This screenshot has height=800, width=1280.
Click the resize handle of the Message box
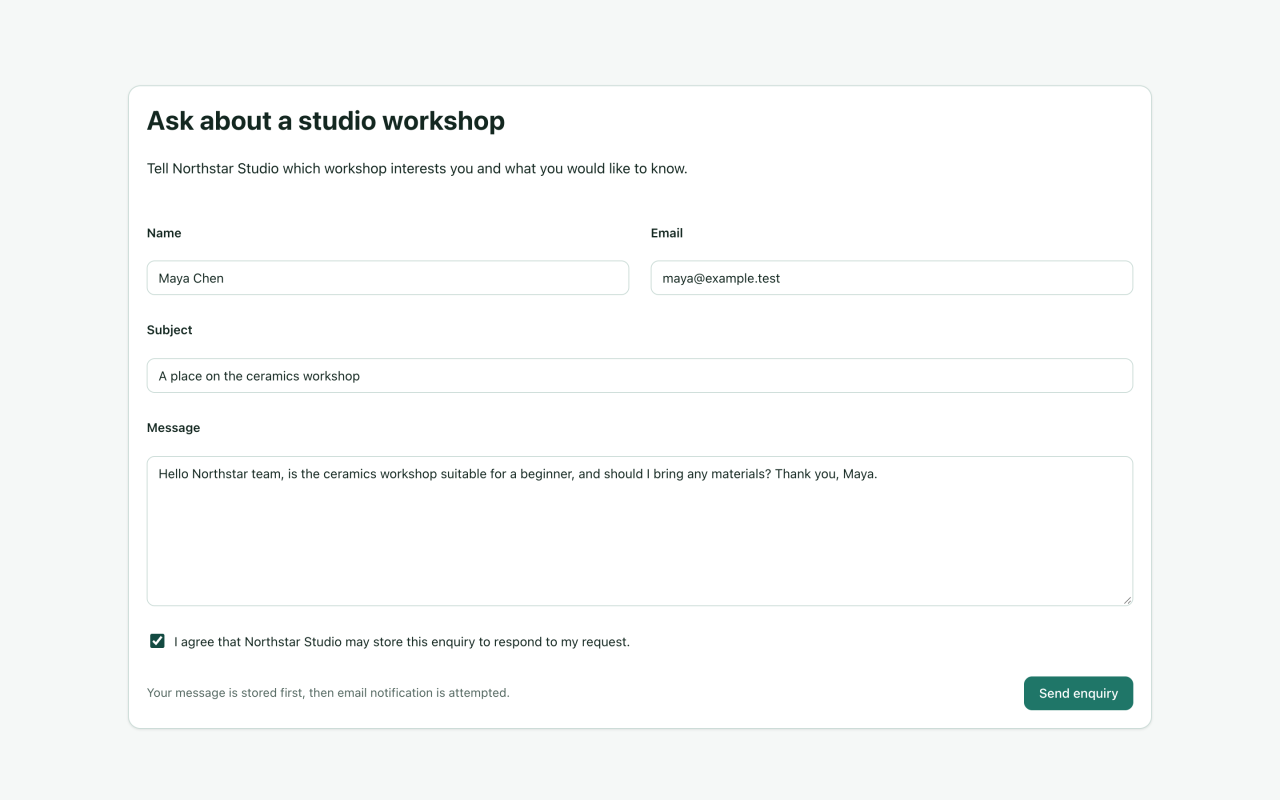pyautogui.click(x=1127, y=600)
